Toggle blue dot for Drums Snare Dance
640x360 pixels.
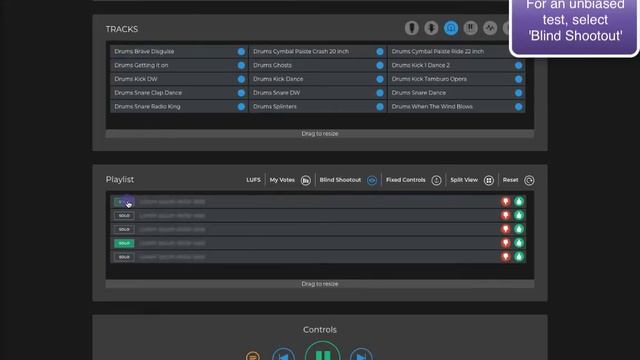pyautogui.click(x=518, y=93)
